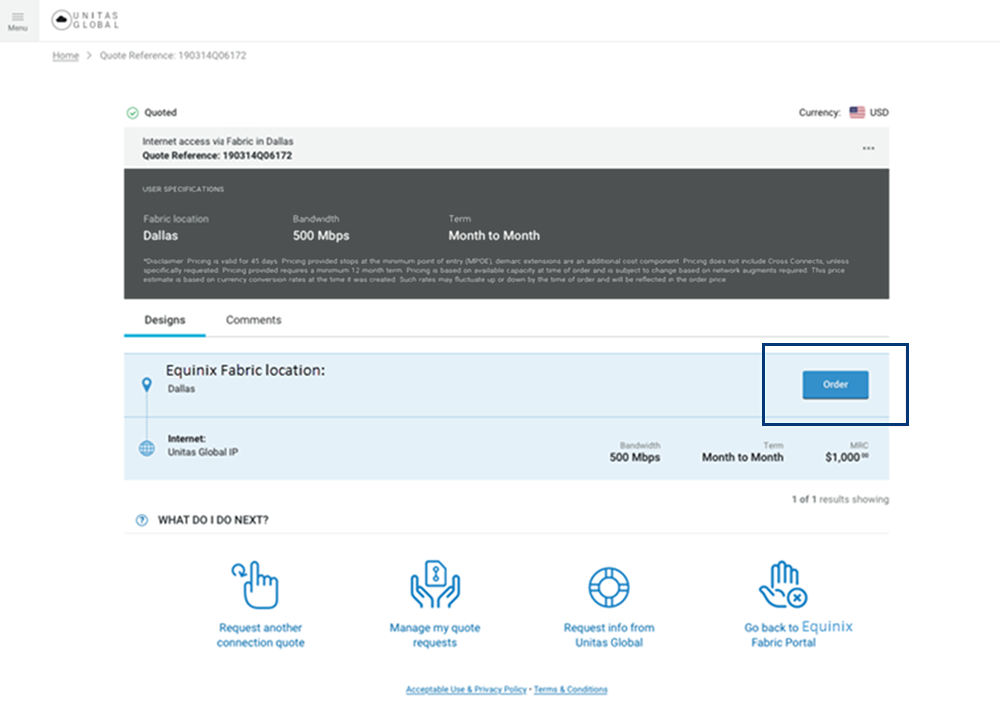Click the Dallas value under Fabric location
Image resolution: width=1000 pixels, height=717 pixels.
[160, 235]
